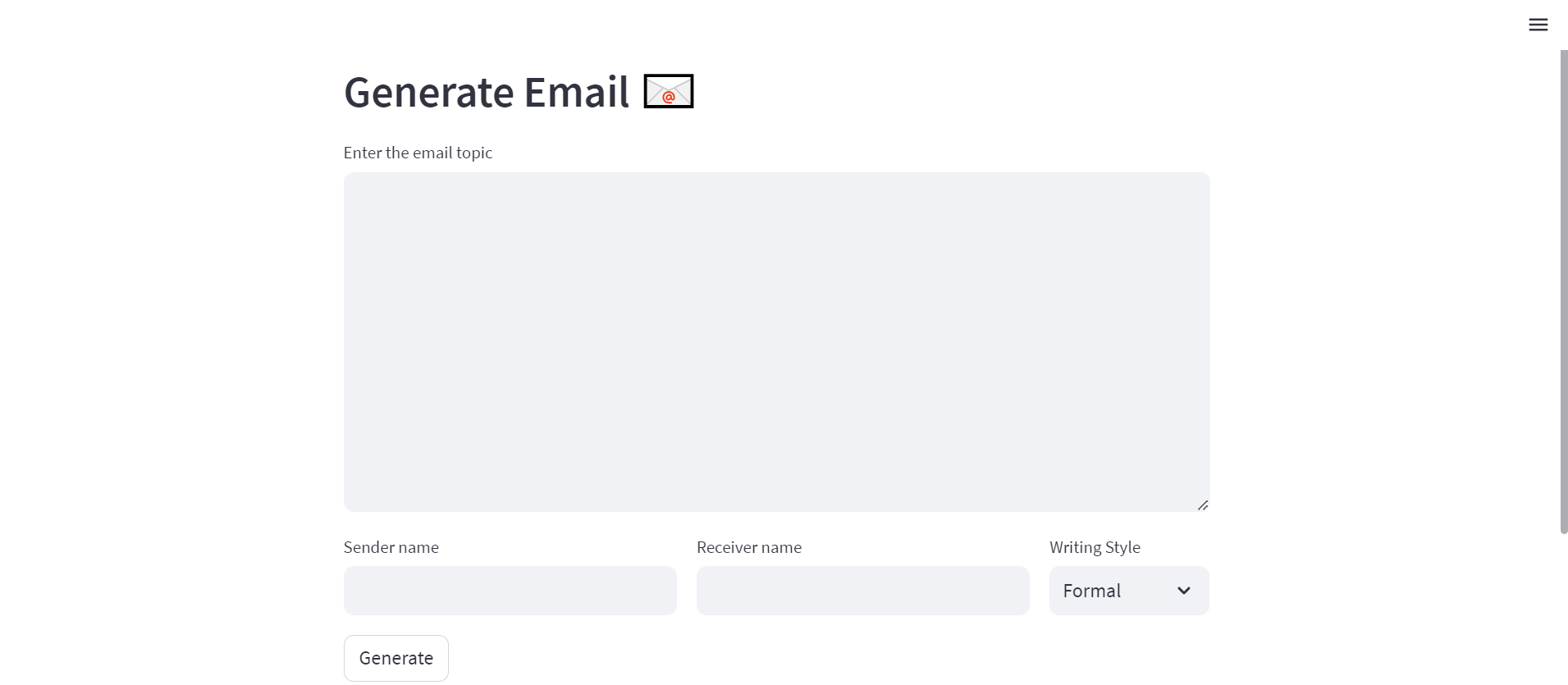Focus the Sender name field

[509, 590]
